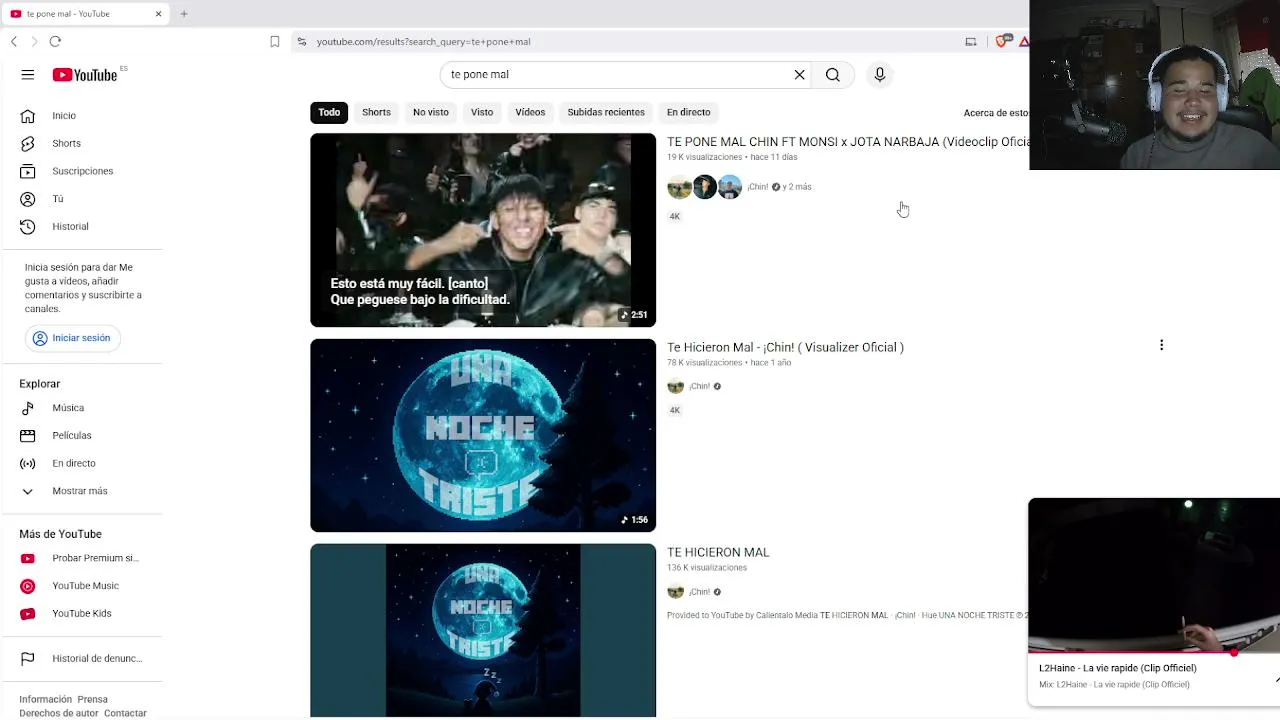This screenshot has height=720, width=1280.
Task: Filter results by Visto
Action: point(482,112)
